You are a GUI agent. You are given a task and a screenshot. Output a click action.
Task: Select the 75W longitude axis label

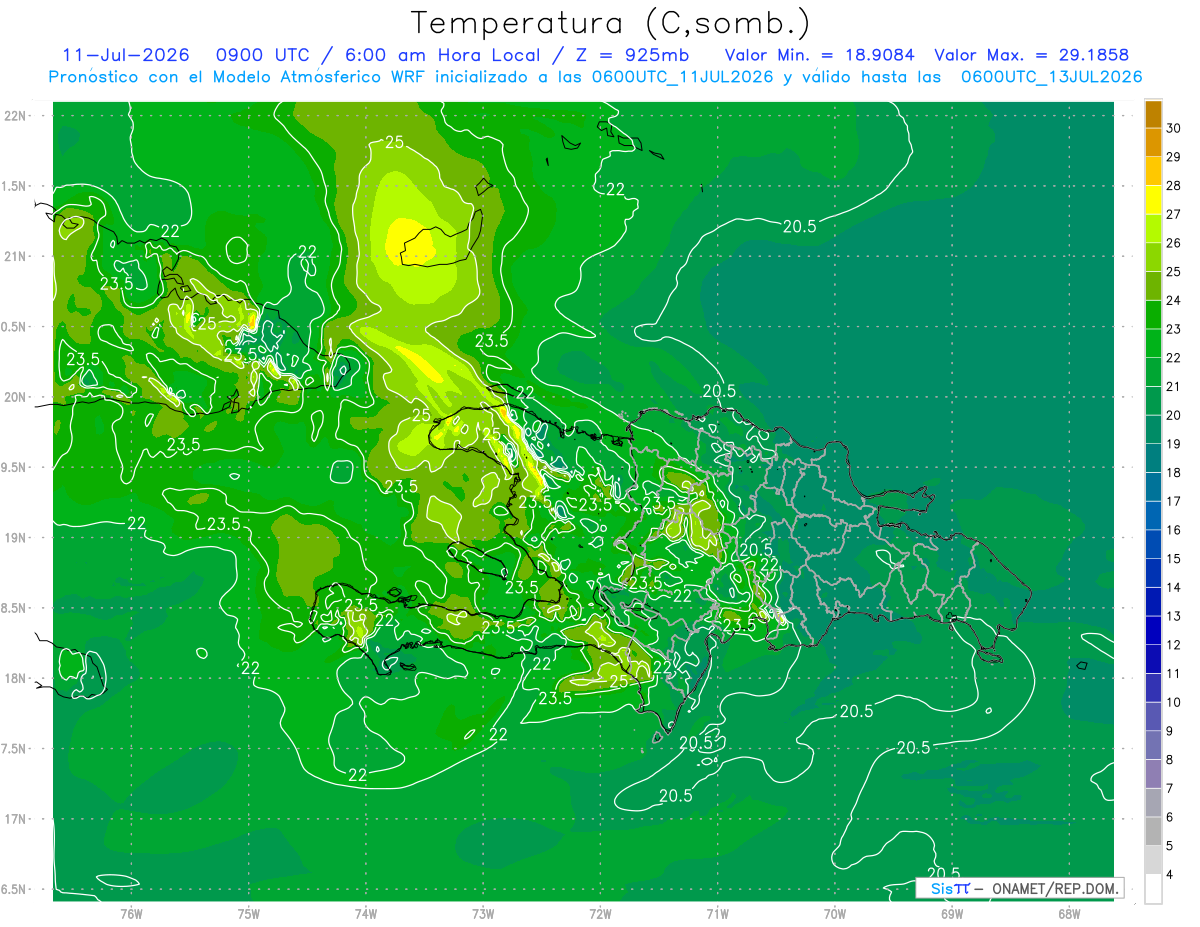tap(249, 913)
